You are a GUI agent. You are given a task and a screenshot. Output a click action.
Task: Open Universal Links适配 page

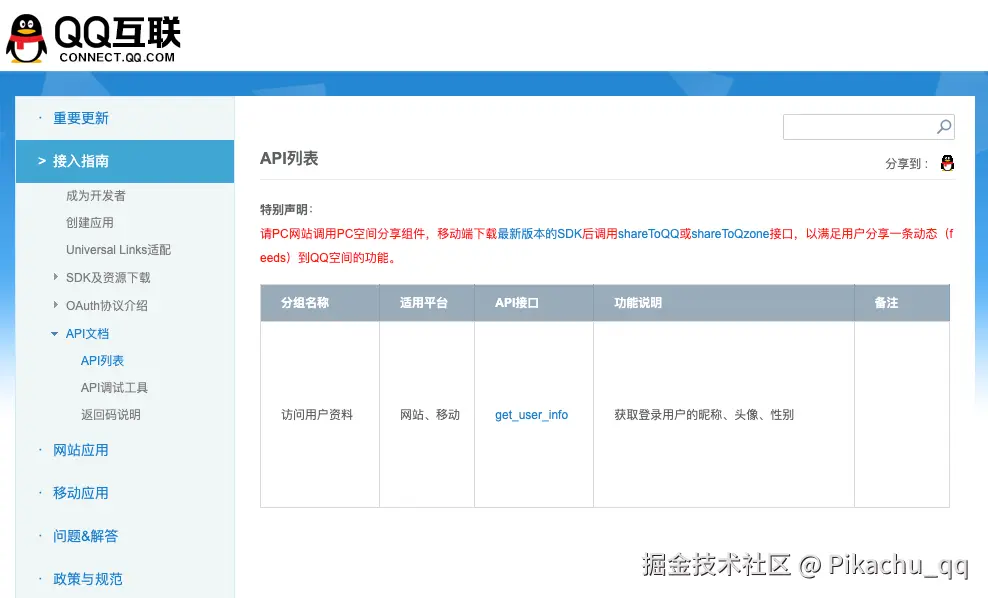118,250
